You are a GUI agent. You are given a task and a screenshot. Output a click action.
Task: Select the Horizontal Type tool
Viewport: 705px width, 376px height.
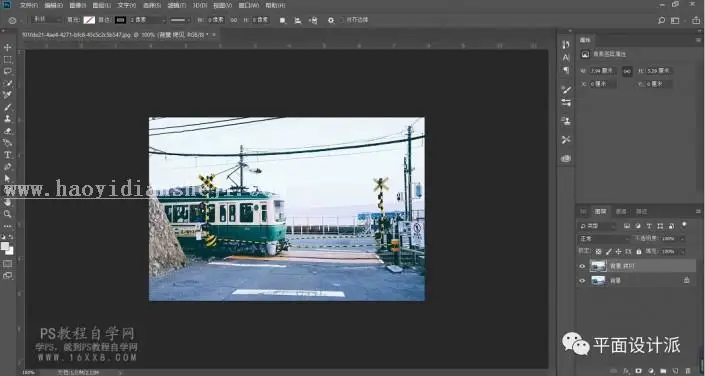pyautogui.click(x=8, y=155)
